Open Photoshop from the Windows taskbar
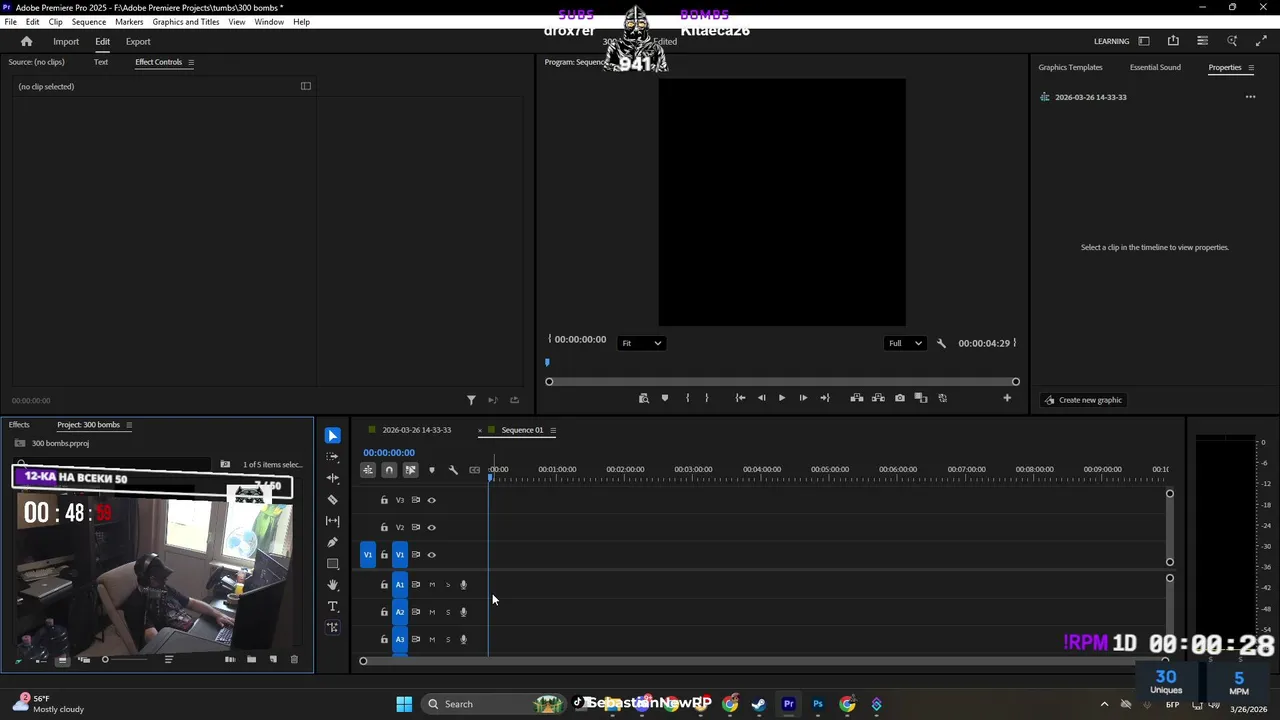This screenshot has width=1280, height=720. coord(818,704)
